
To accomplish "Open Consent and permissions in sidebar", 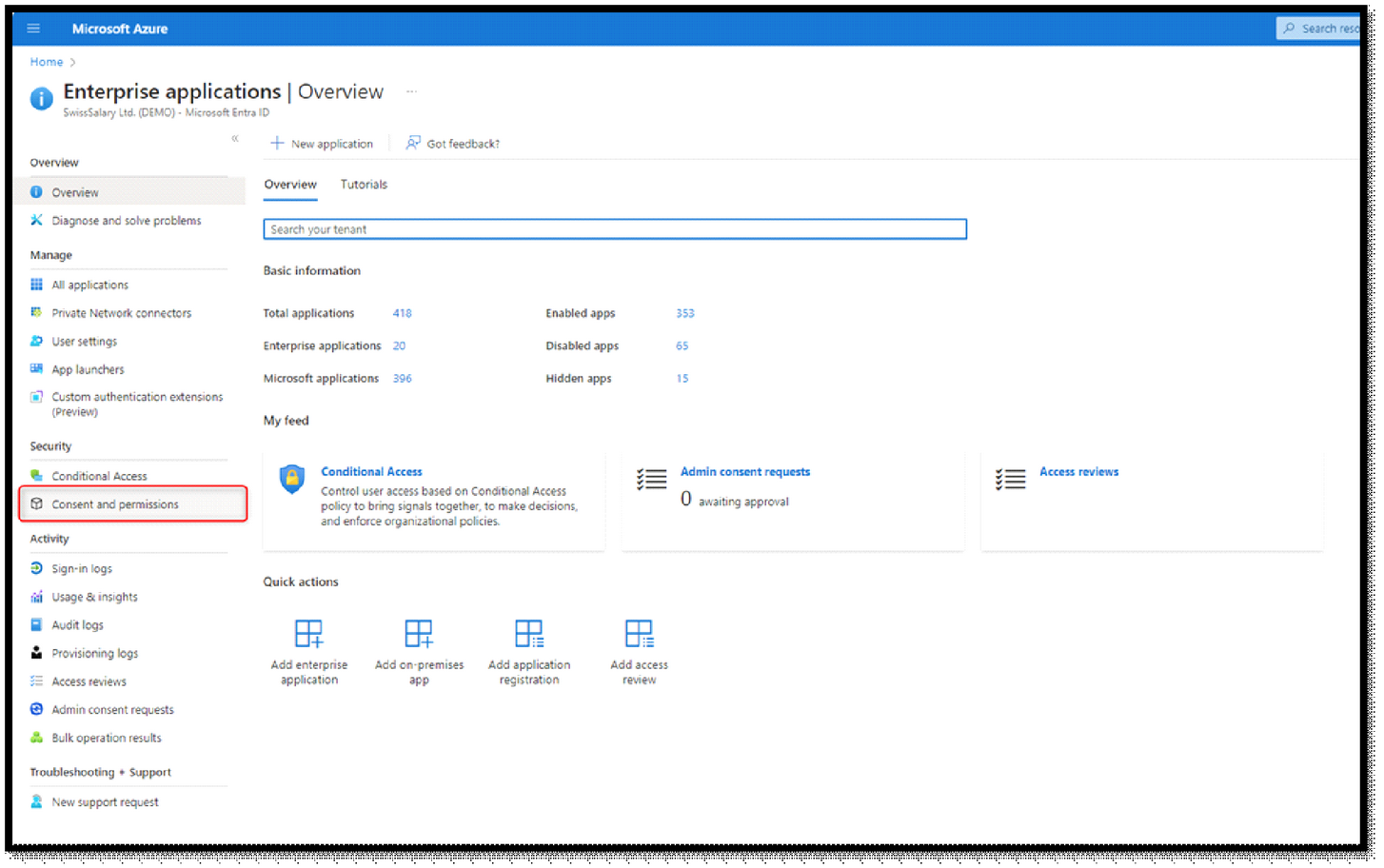I will 114,504.
